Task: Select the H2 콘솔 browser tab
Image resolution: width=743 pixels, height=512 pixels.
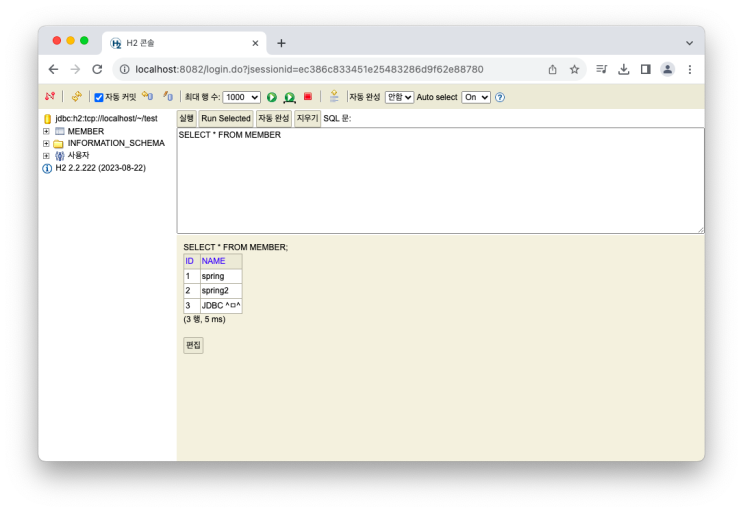Action: click(180, 43)
